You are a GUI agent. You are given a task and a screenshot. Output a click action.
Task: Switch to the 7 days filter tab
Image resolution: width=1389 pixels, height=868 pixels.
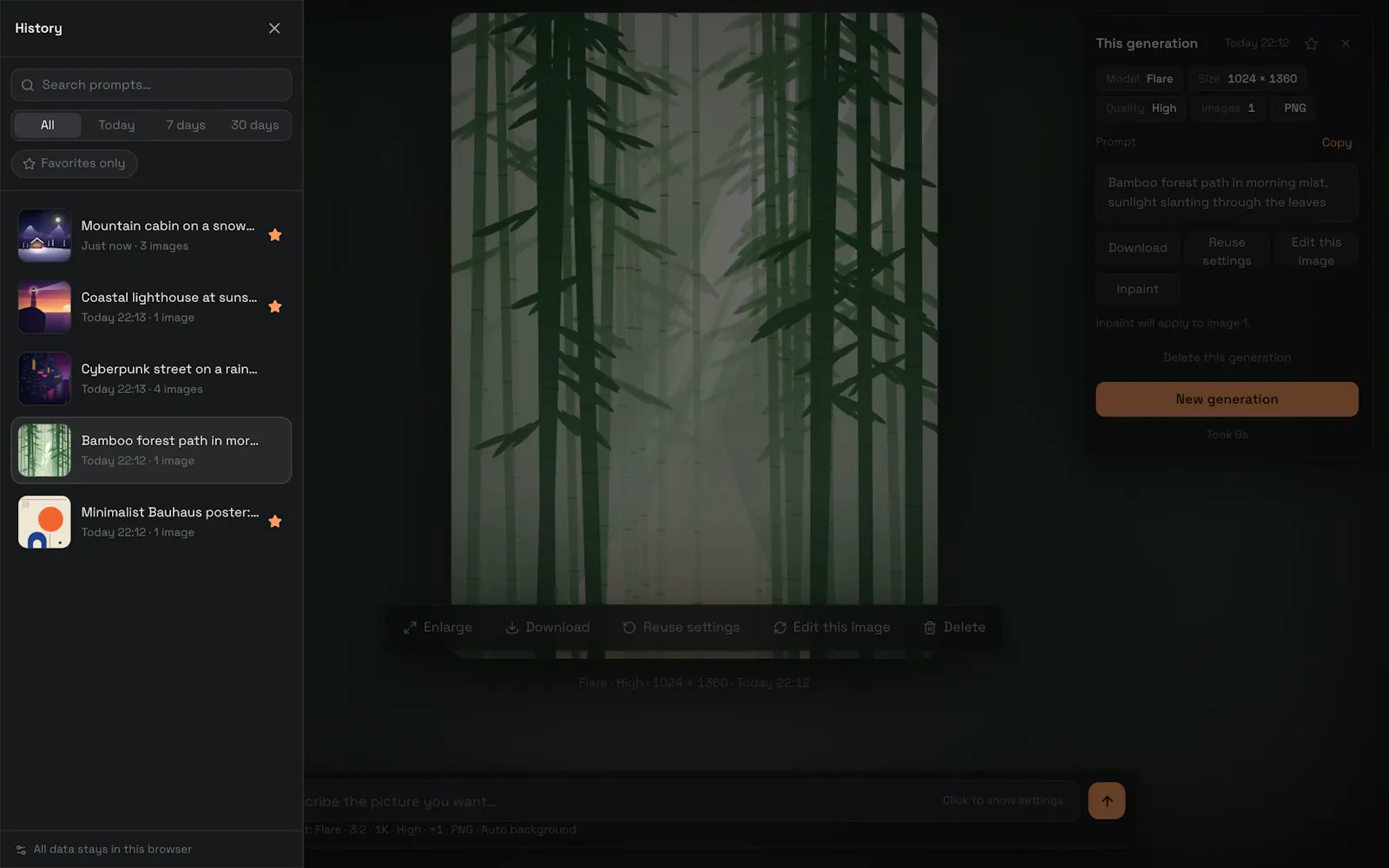click(186, 125)
